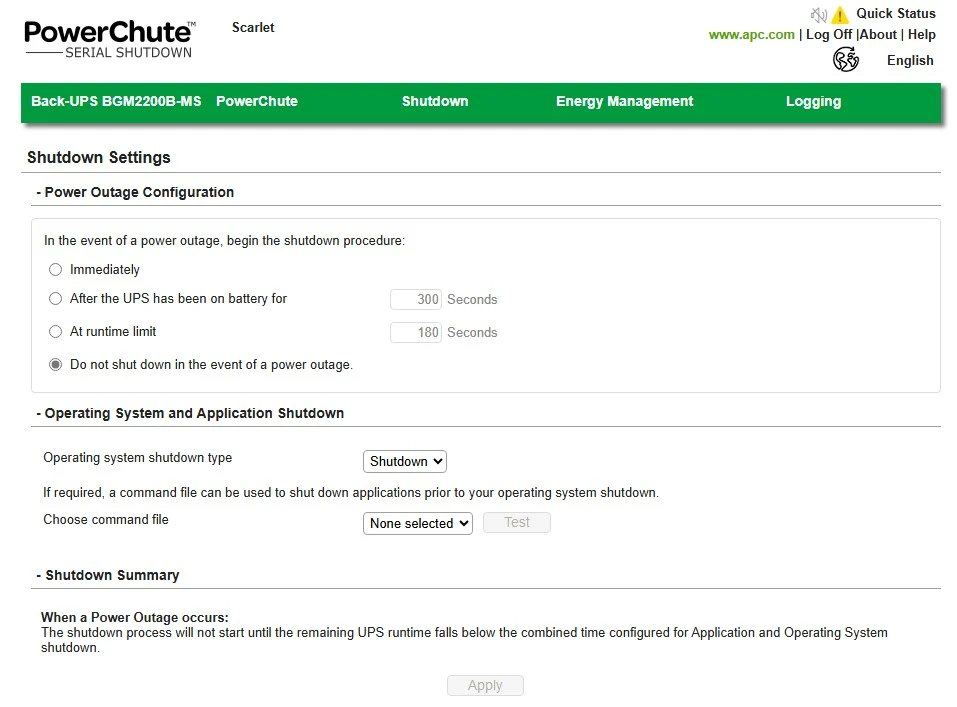Click the Scarlet host name text
957x707 pixels.
[253, 27]
